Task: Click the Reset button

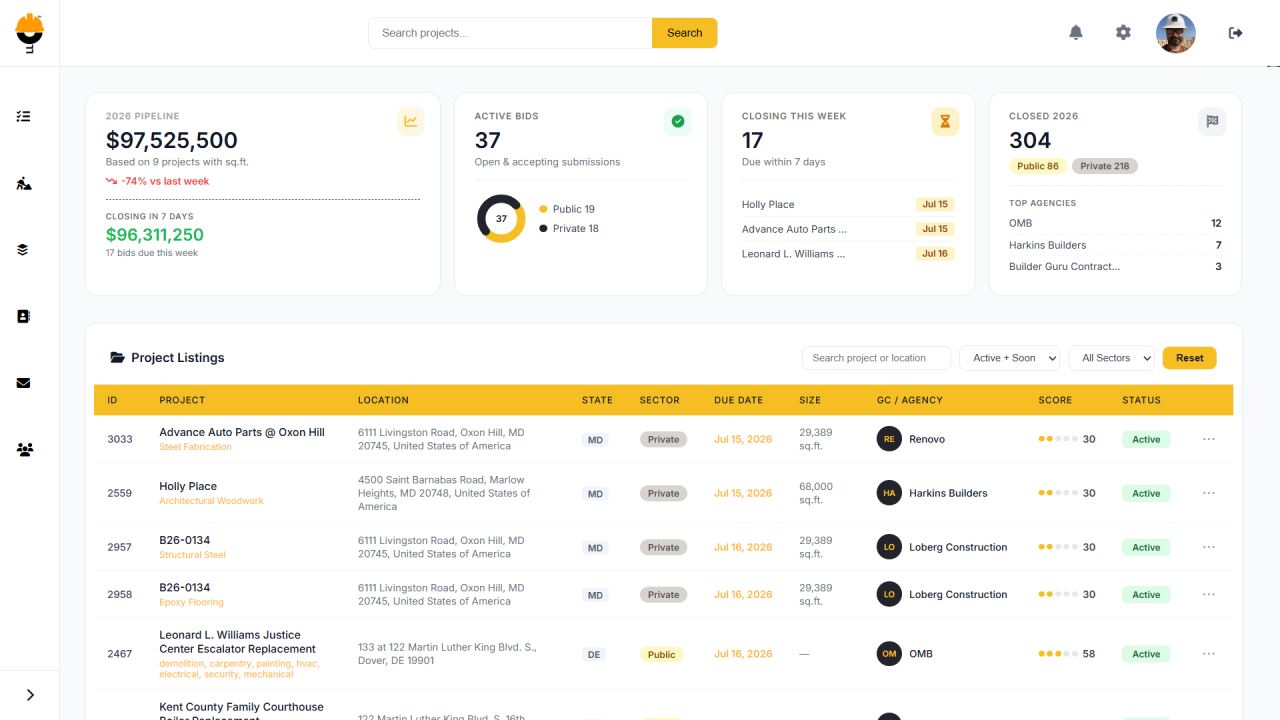Action: (x=1190, y=358)
